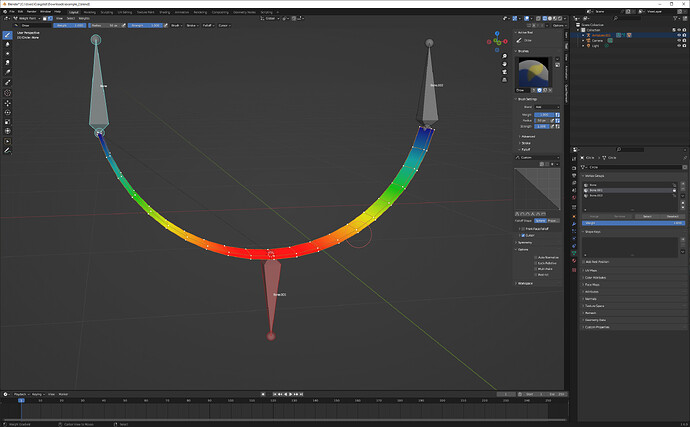The width and height of the screenshot is (690, 427).
Task: Switch to the Shading workspace tab
Action: click(165, 12)
